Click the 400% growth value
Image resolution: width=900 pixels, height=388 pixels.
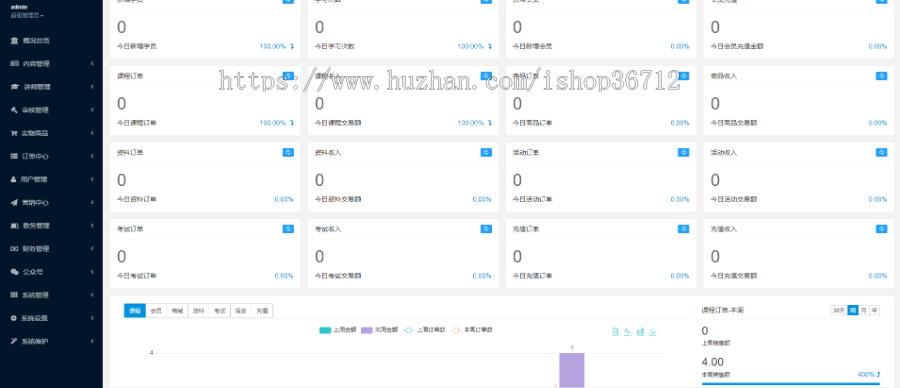pyautogui.click(x=866, y=374)
